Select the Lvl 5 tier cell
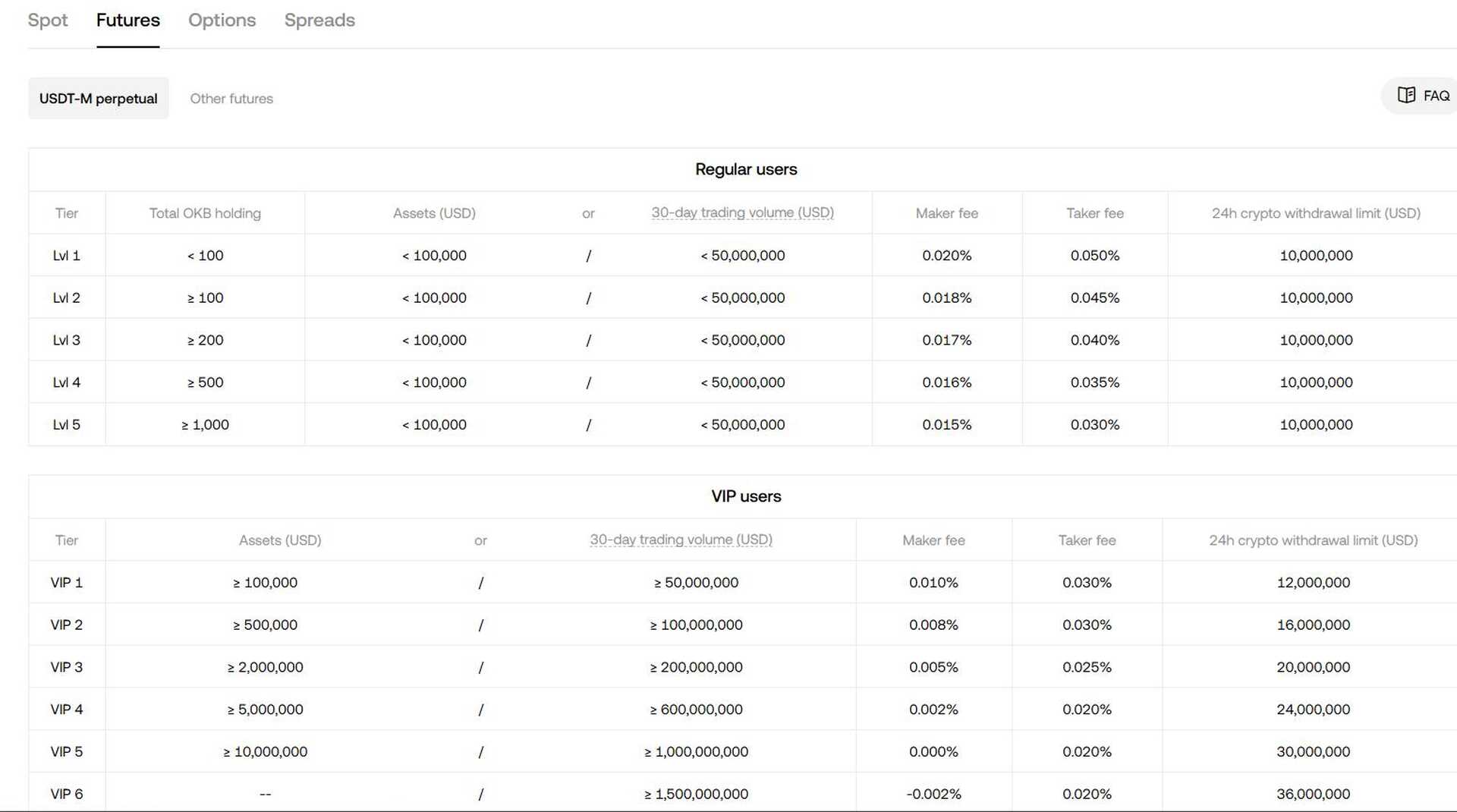1457x812 pixels. [67, 425]
